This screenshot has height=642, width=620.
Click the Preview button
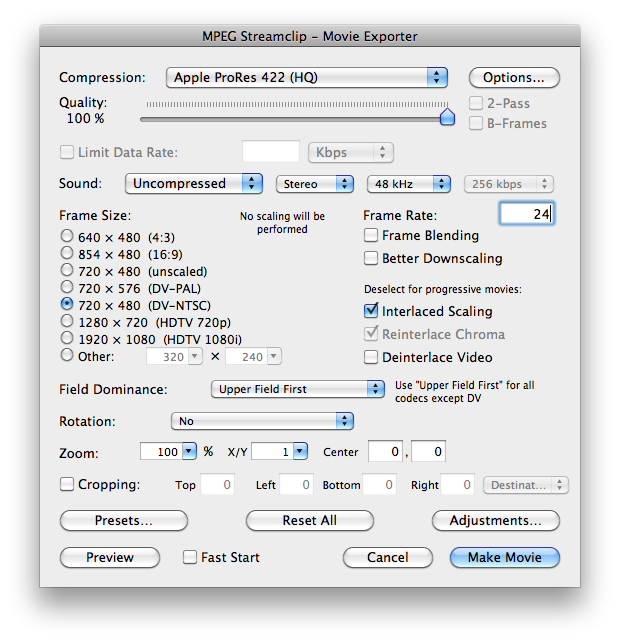[x=110, y=557]
